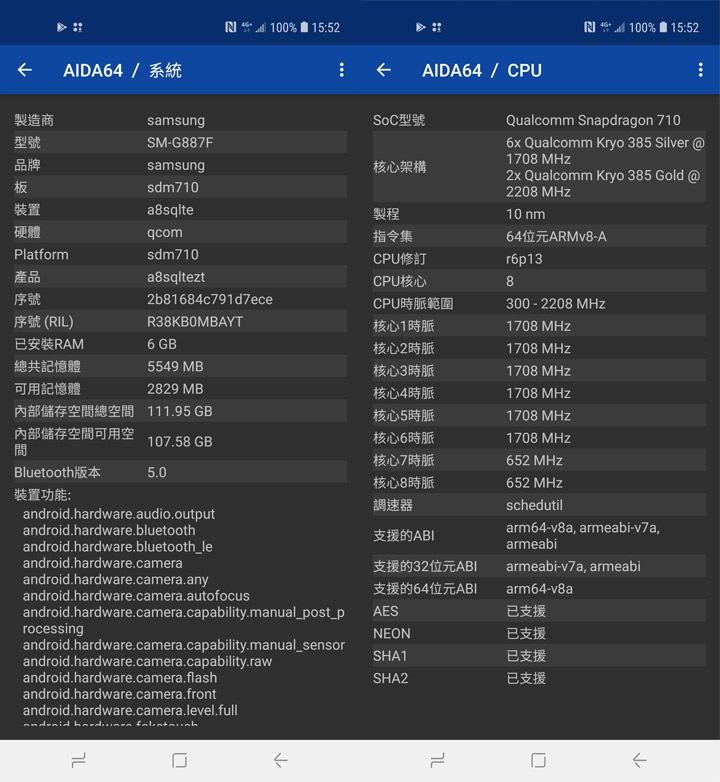Select 品牌 samsung value
Image resolution: width=720 pixels, height=782 pixels.
pyautogui.click(x=176, y=165)
